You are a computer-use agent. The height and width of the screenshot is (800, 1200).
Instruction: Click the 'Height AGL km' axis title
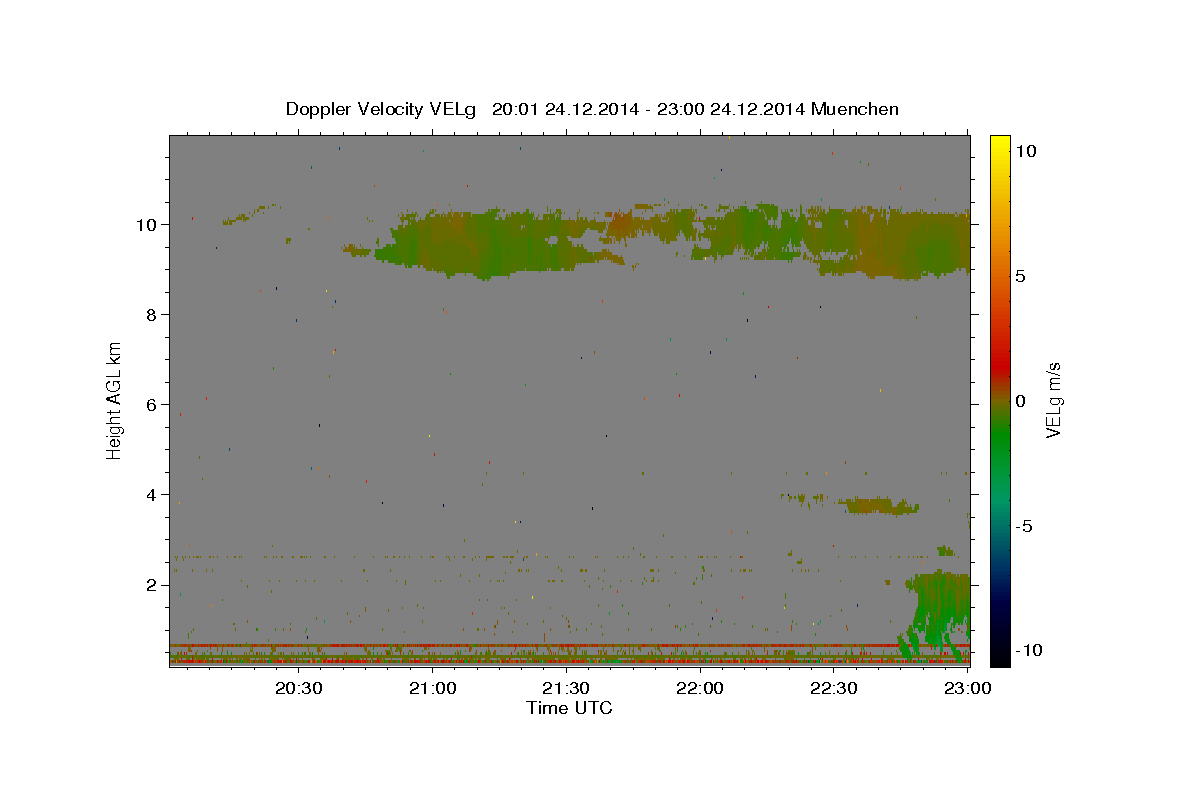[115, 399]
